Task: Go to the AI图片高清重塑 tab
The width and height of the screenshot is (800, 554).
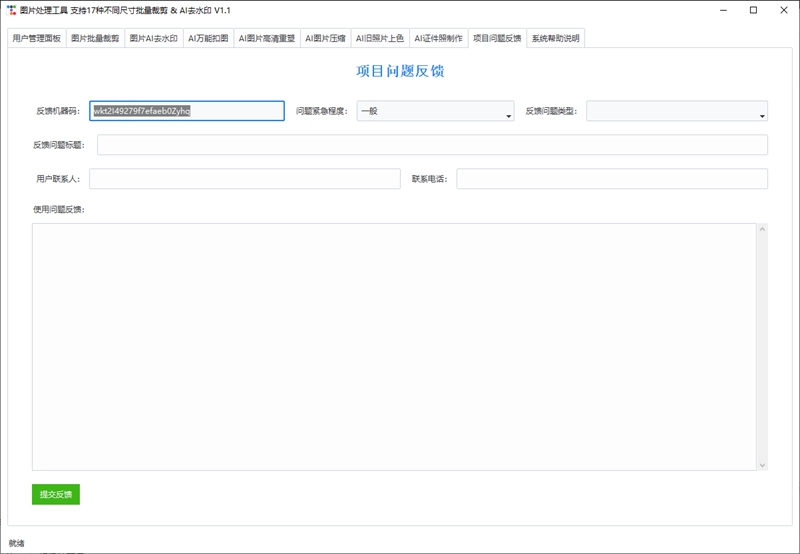Action: point(267,38)
